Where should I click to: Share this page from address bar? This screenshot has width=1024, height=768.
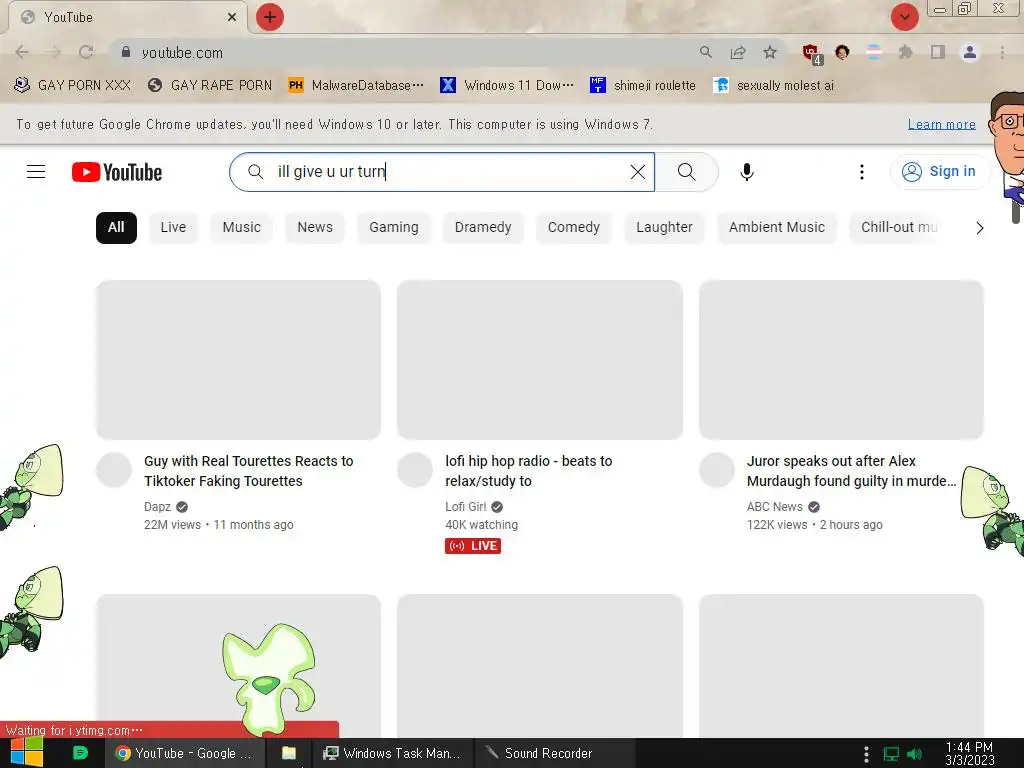click(x=738, y=52)
